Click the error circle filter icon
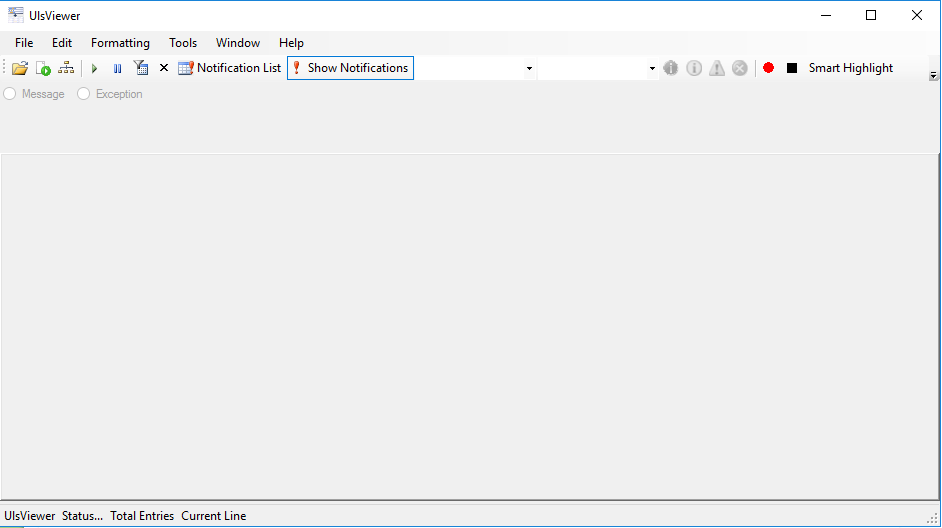The width and height of the screenshot is (942, 528). 740,68
